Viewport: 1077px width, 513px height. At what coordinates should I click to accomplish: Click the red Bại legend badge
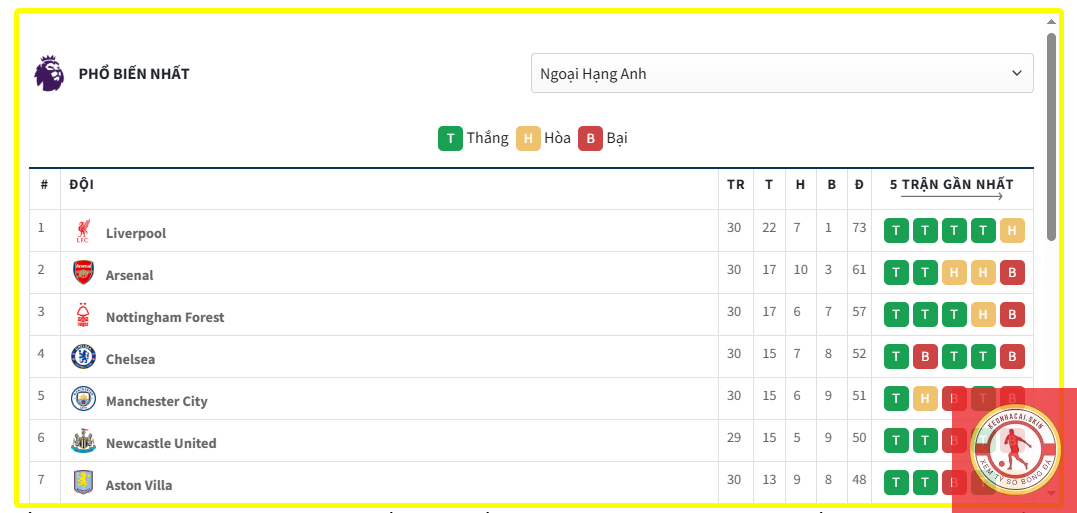(590, 138)
